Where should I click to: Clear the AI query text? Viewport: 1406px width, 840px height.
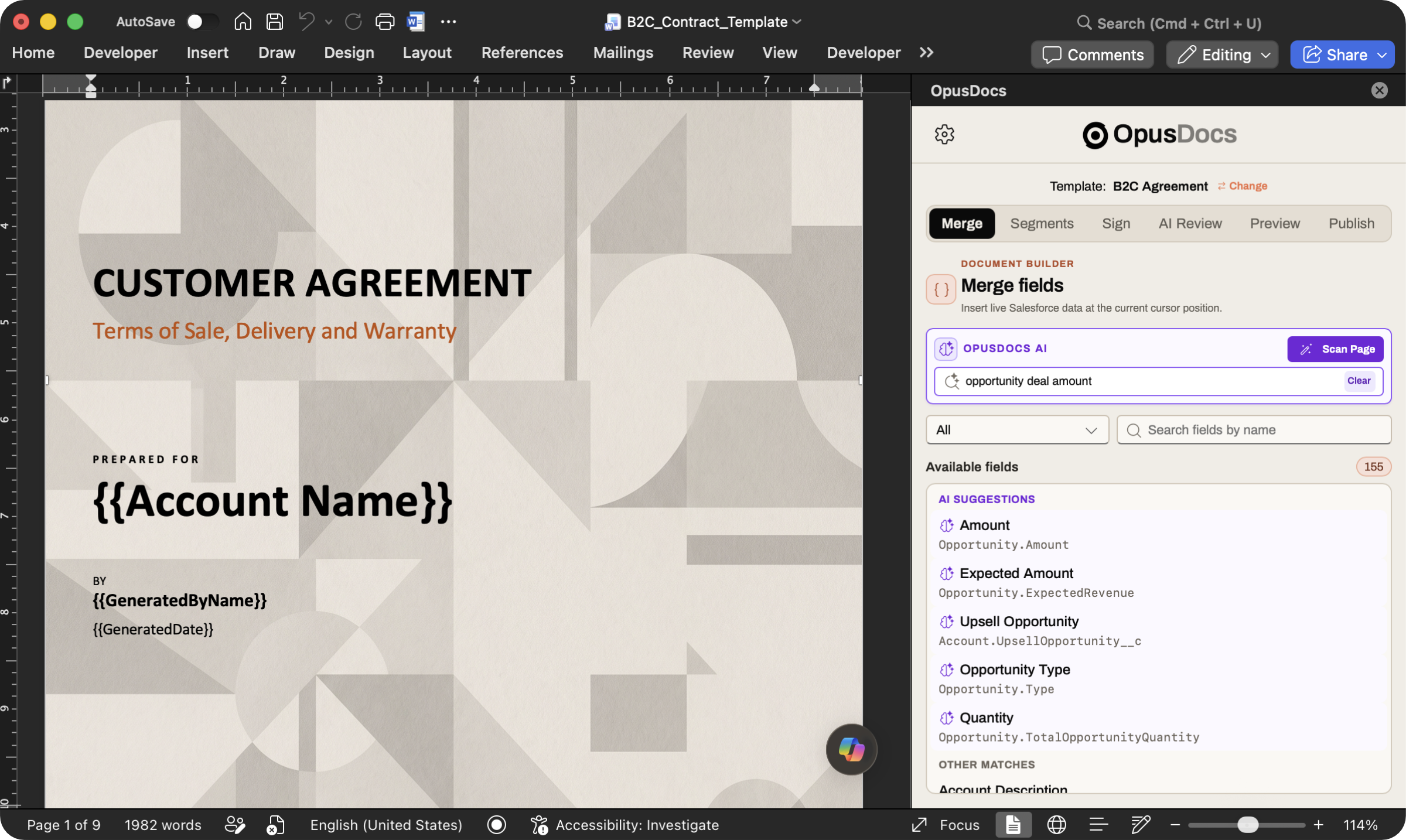(x=1359, y=381)
